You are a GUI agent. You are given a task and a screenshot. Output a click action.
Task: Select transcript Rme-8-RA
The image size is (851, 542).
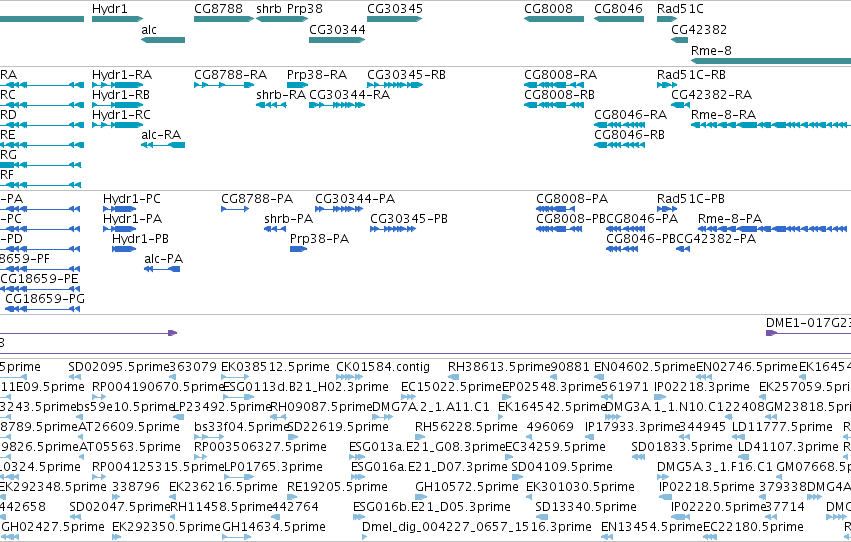771,125
